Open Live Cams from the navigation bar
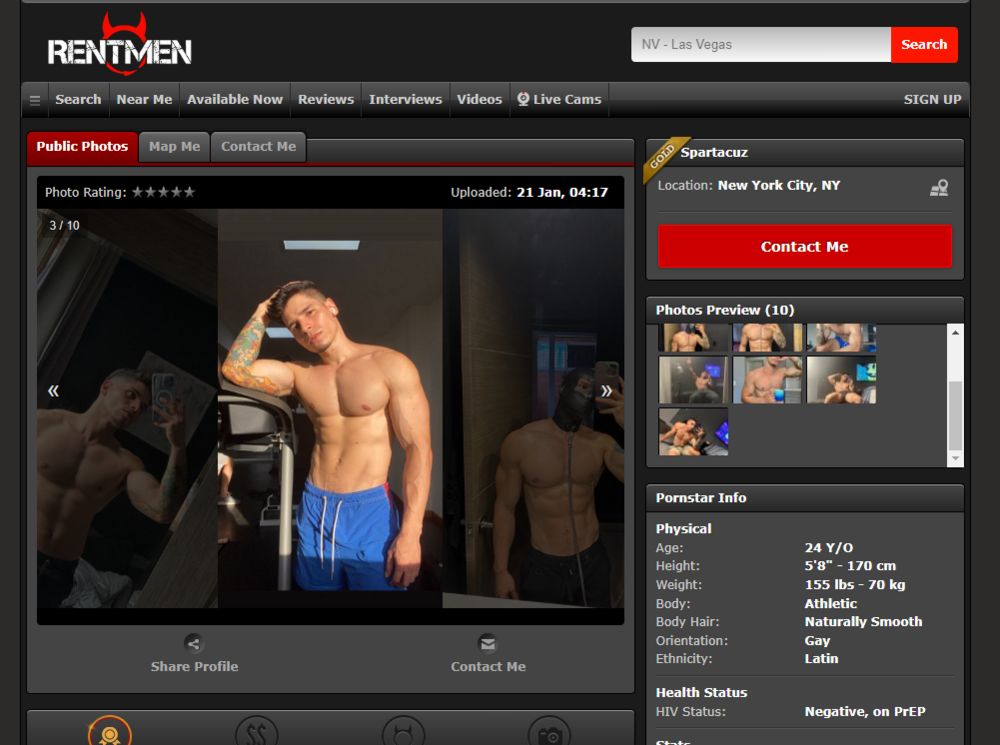Image resolution: width=1000 pixels, height=745 pixels. point(558,100)
